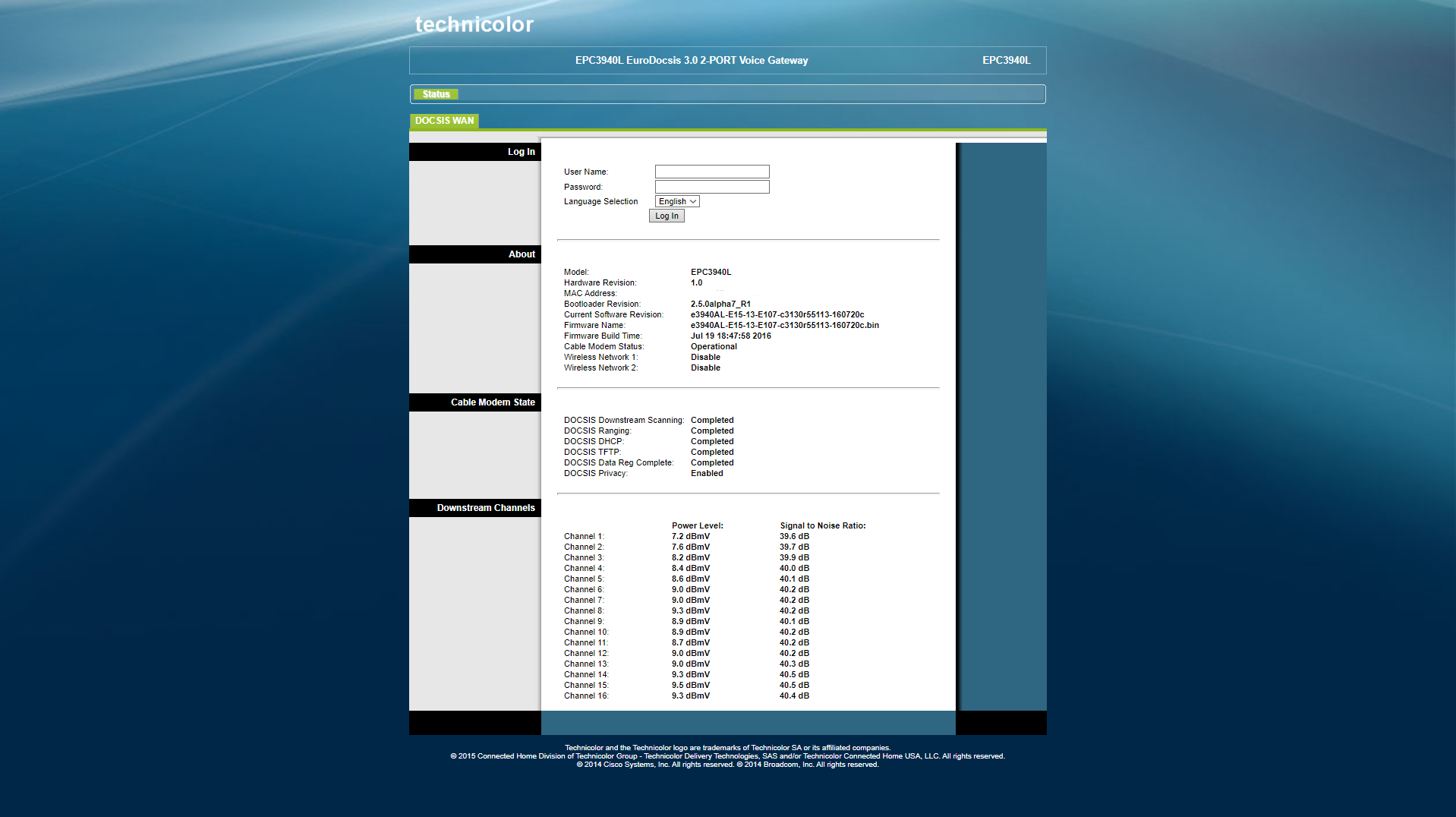Click the EPC3940L EuroDocsis 3.0 gateway title
Viewport: 1456px width, 817px height.
[692, 61]
